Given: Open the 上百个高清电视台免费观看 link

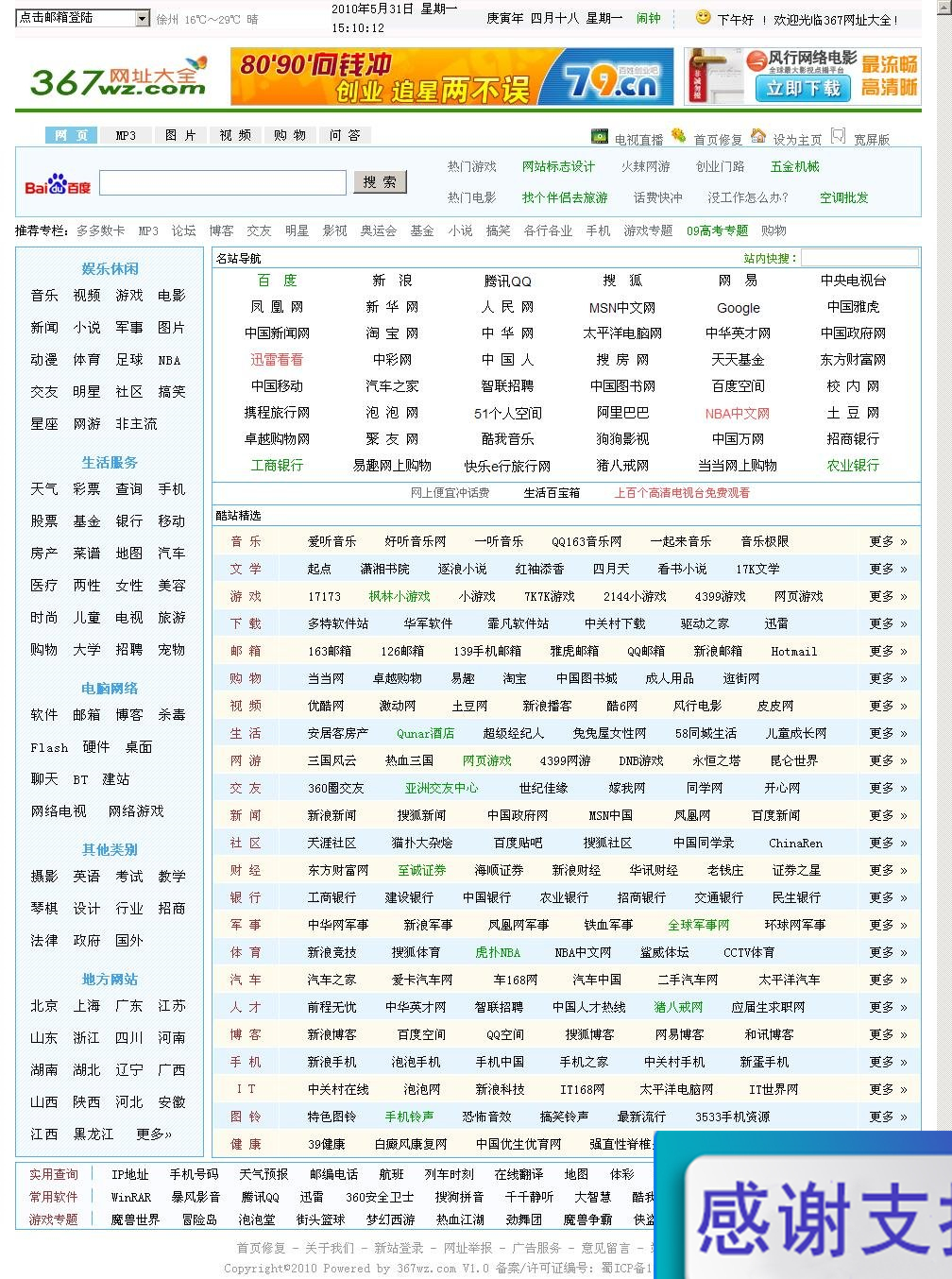Looking at the screenshot, I should (682, 493).
